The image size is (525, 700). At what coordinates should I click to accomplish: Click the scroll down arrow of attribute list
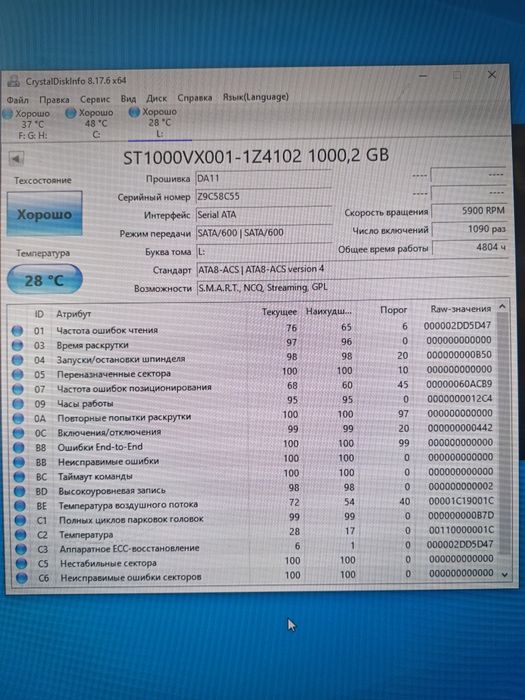[505, 575]
